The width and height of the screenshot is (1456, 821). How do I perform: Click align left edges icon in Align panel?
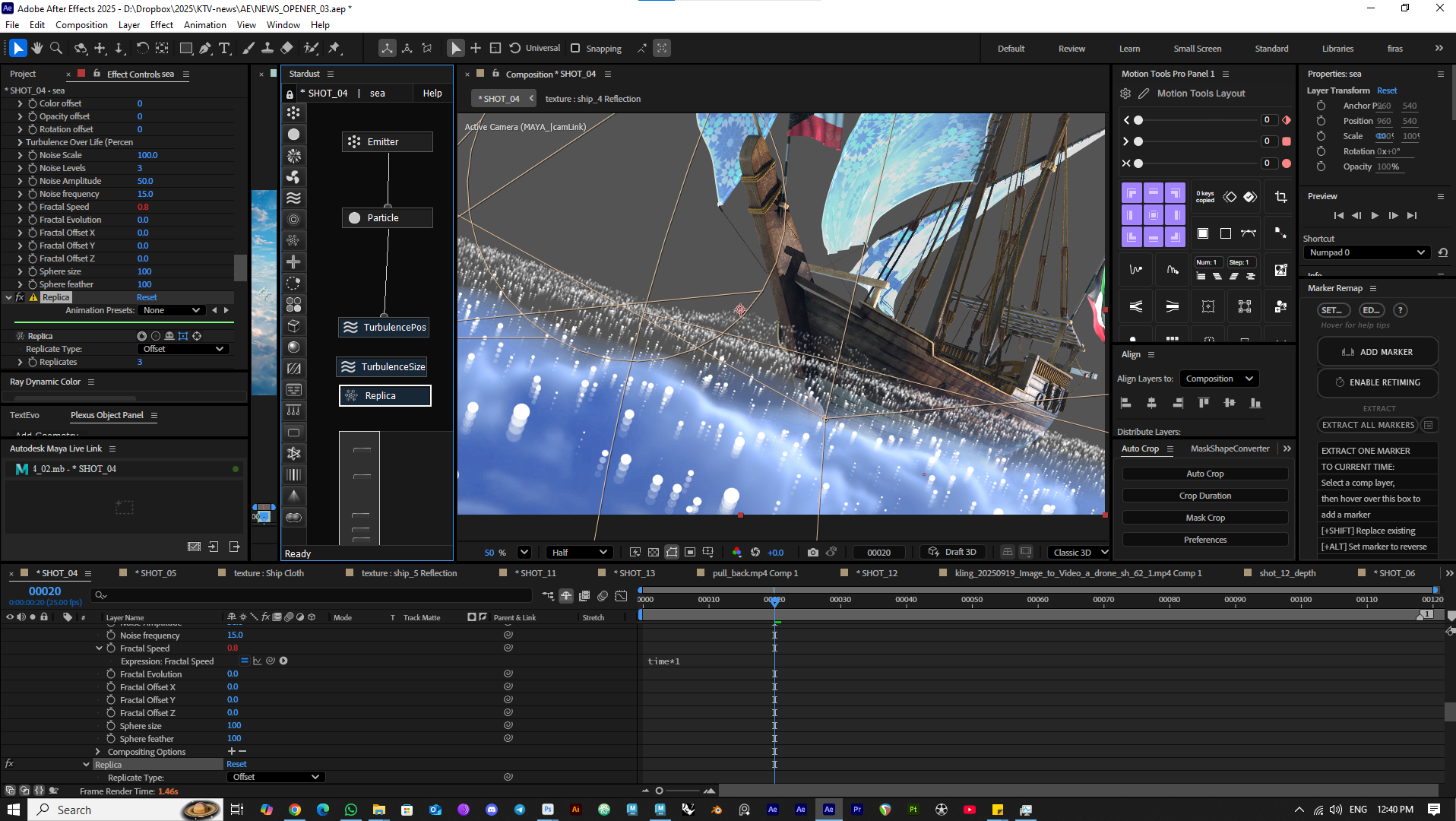point(1126,403)
